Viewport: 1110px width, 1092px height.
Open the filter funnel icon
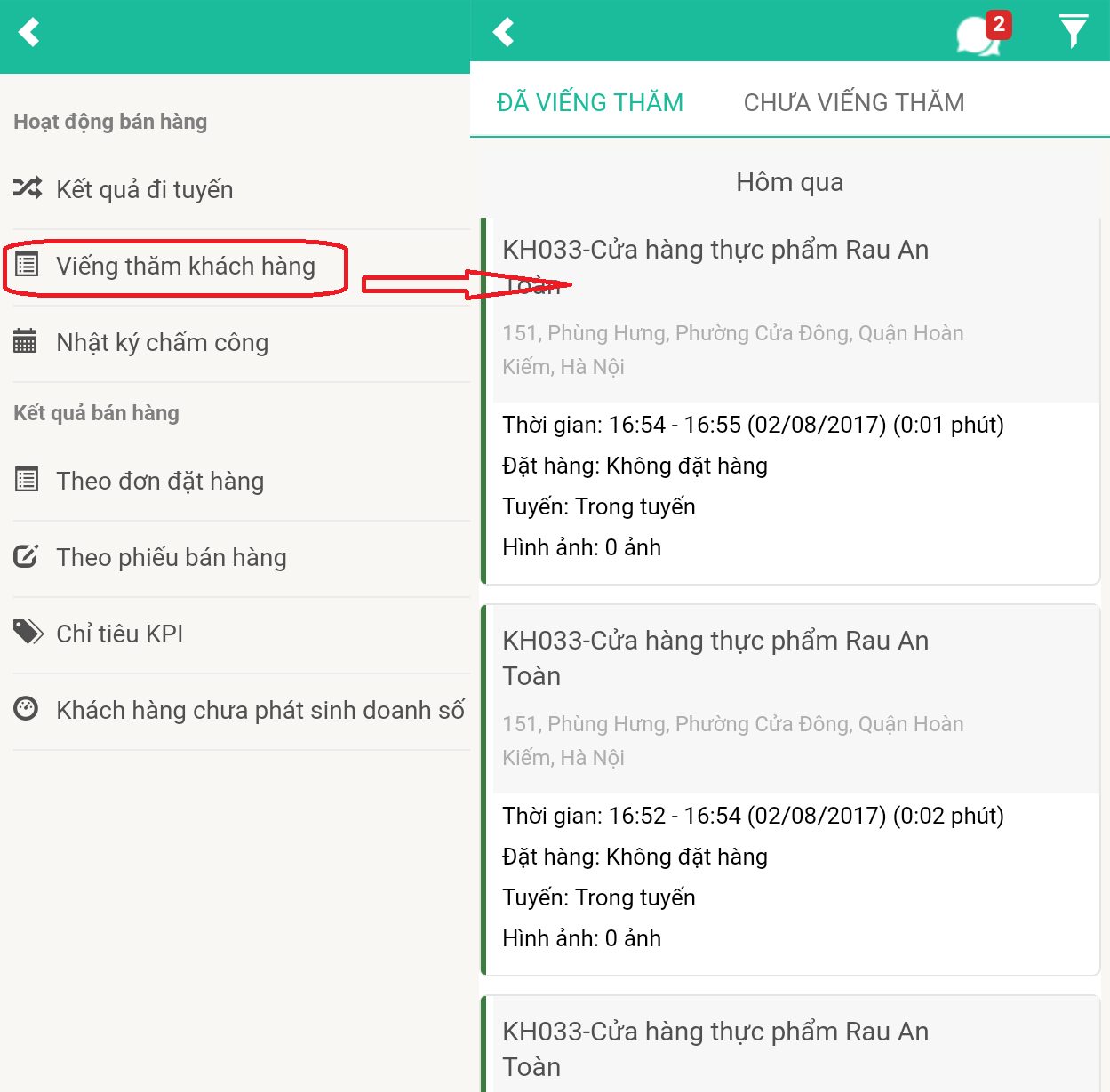[x=1074, y=31]
